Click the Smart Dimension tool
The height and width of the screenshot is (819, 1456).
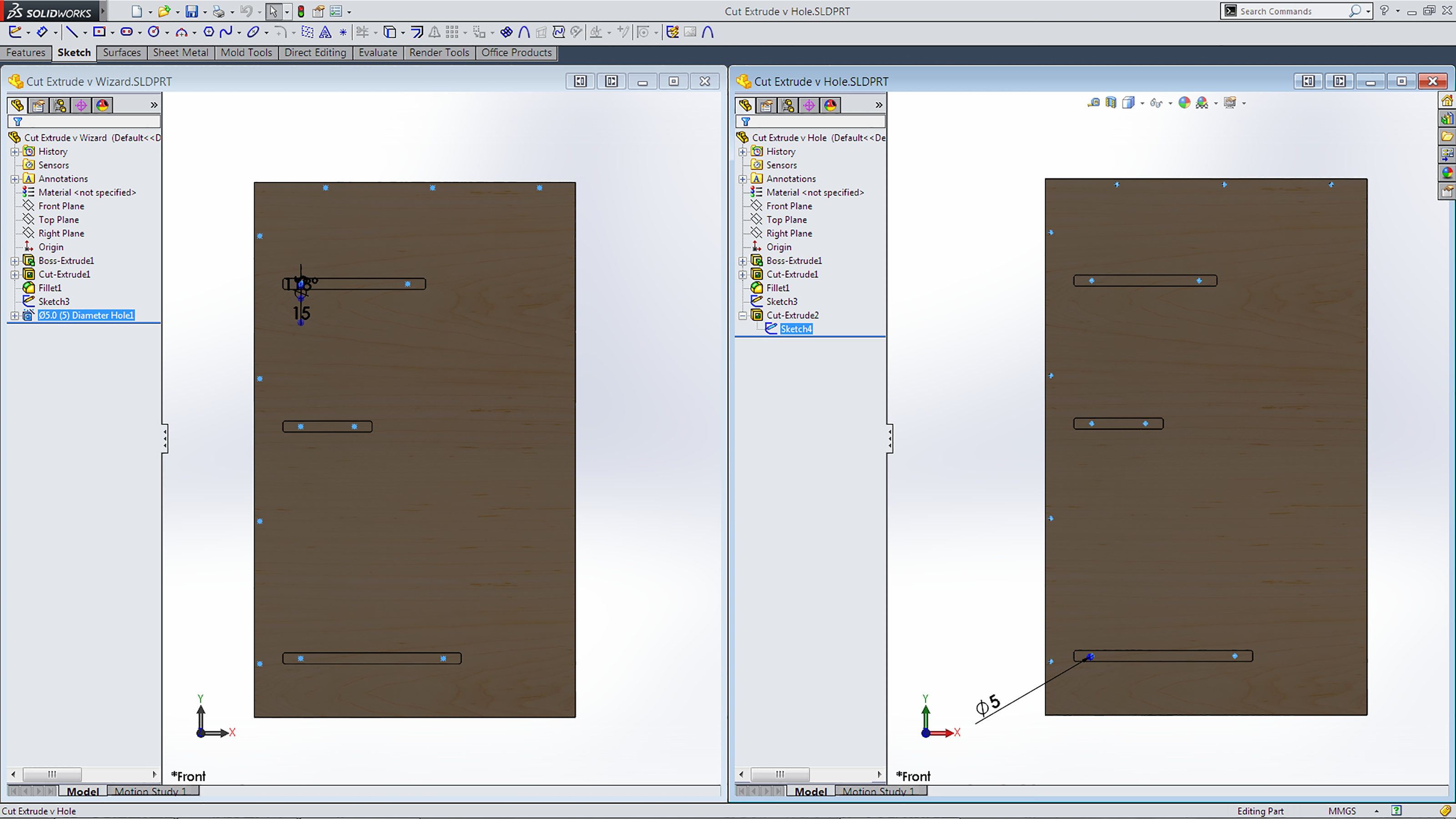(42, 32)
